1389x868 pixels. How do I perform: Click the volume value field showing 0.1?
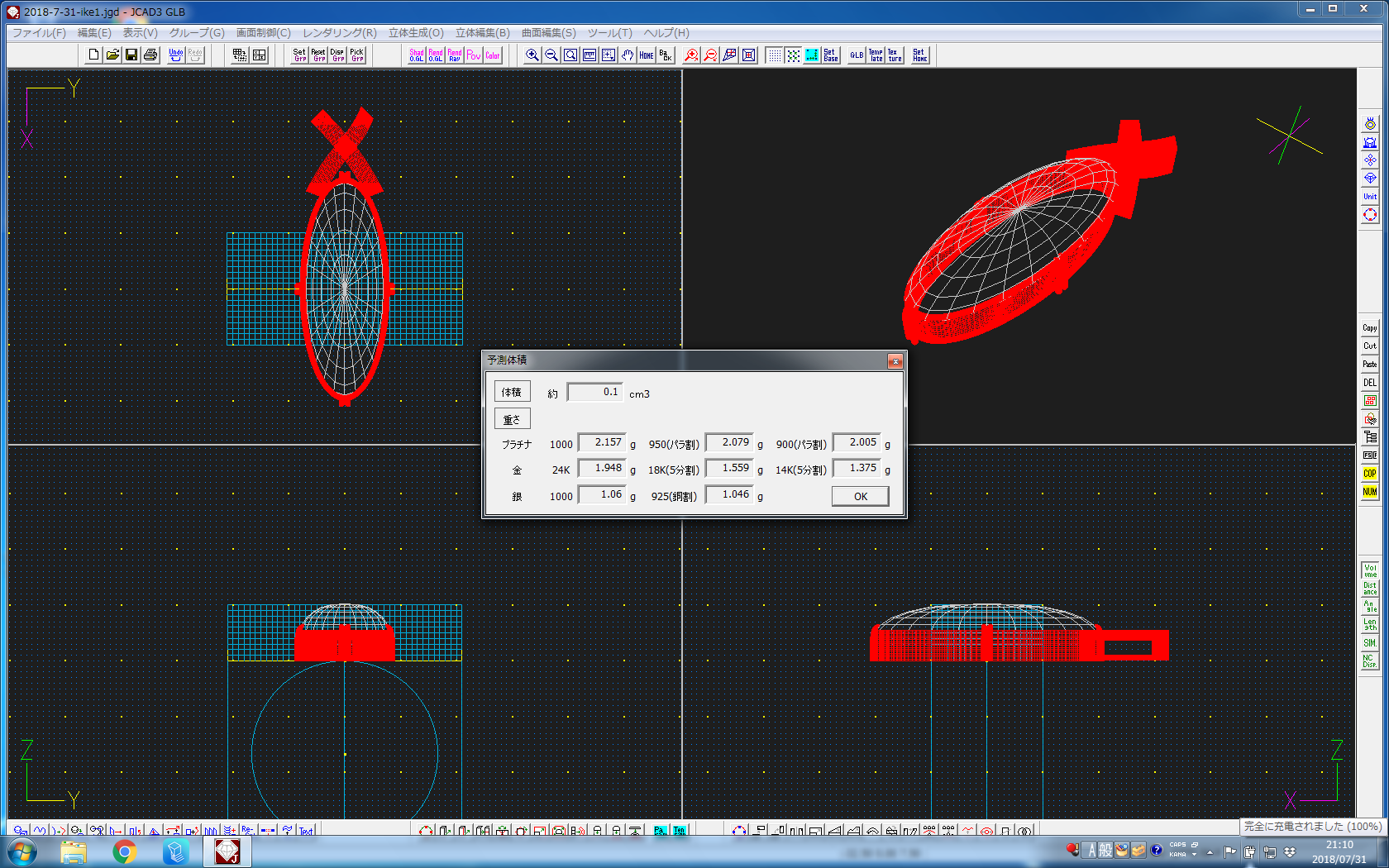(594, 393)
